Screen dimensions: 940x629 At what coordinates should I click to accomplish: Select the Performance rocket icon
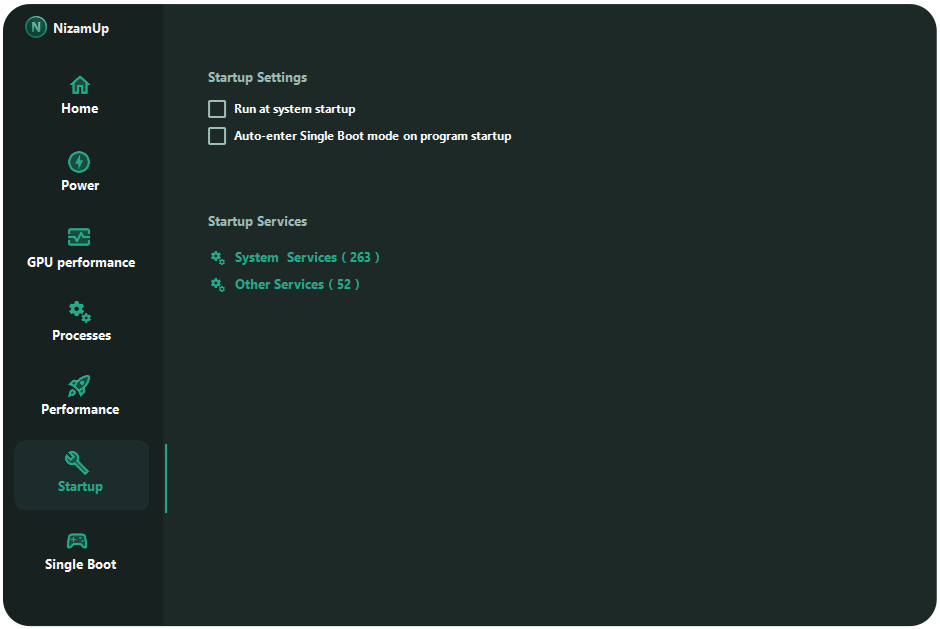click(x=80, y=386)
